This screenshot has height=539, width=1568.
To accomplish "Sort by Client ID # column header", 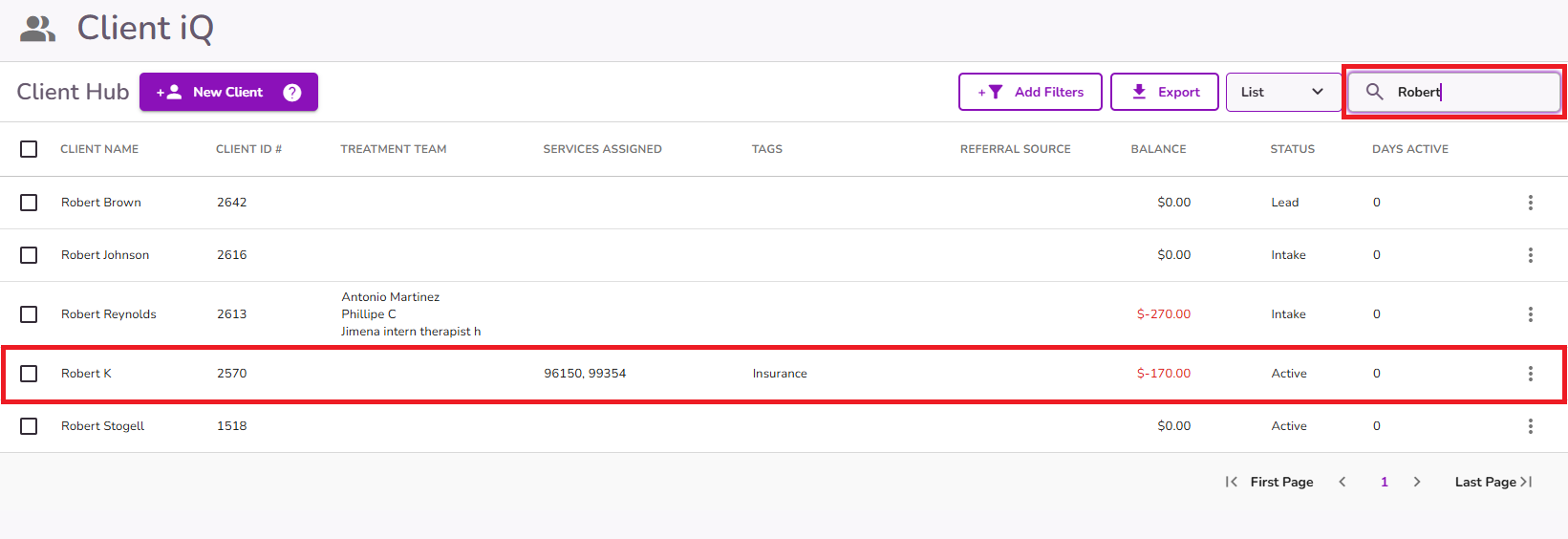I will click(x=248, y=149).
